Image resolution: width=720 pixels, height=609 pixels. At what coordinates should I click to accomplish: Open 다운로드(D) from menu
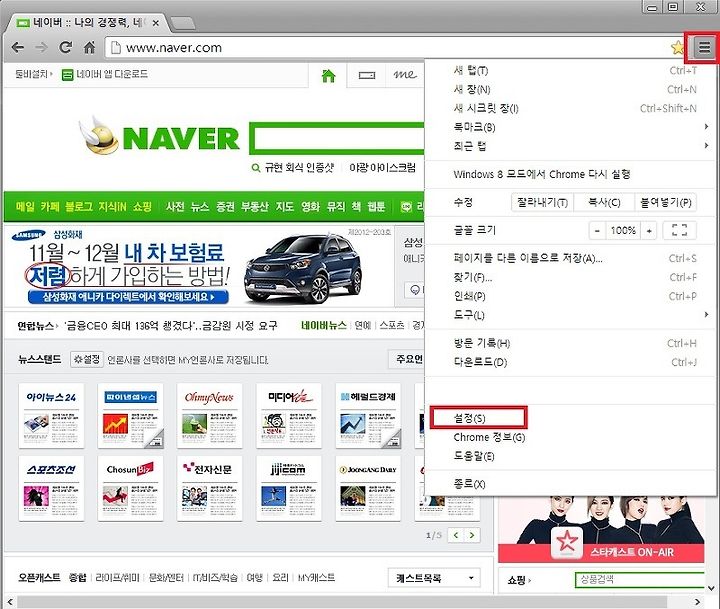569,362
